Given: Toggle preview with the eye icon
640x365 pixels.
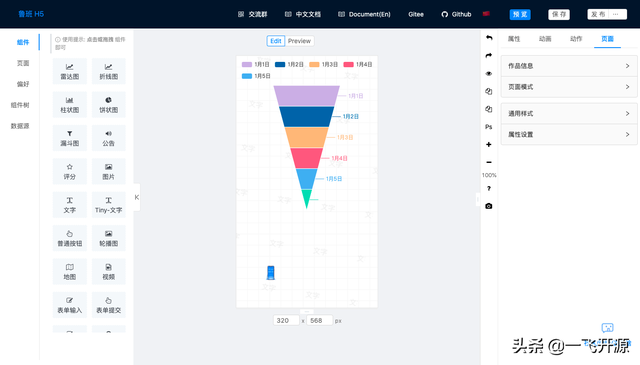Looking at the screenshot, I should (x=489, y=74).
